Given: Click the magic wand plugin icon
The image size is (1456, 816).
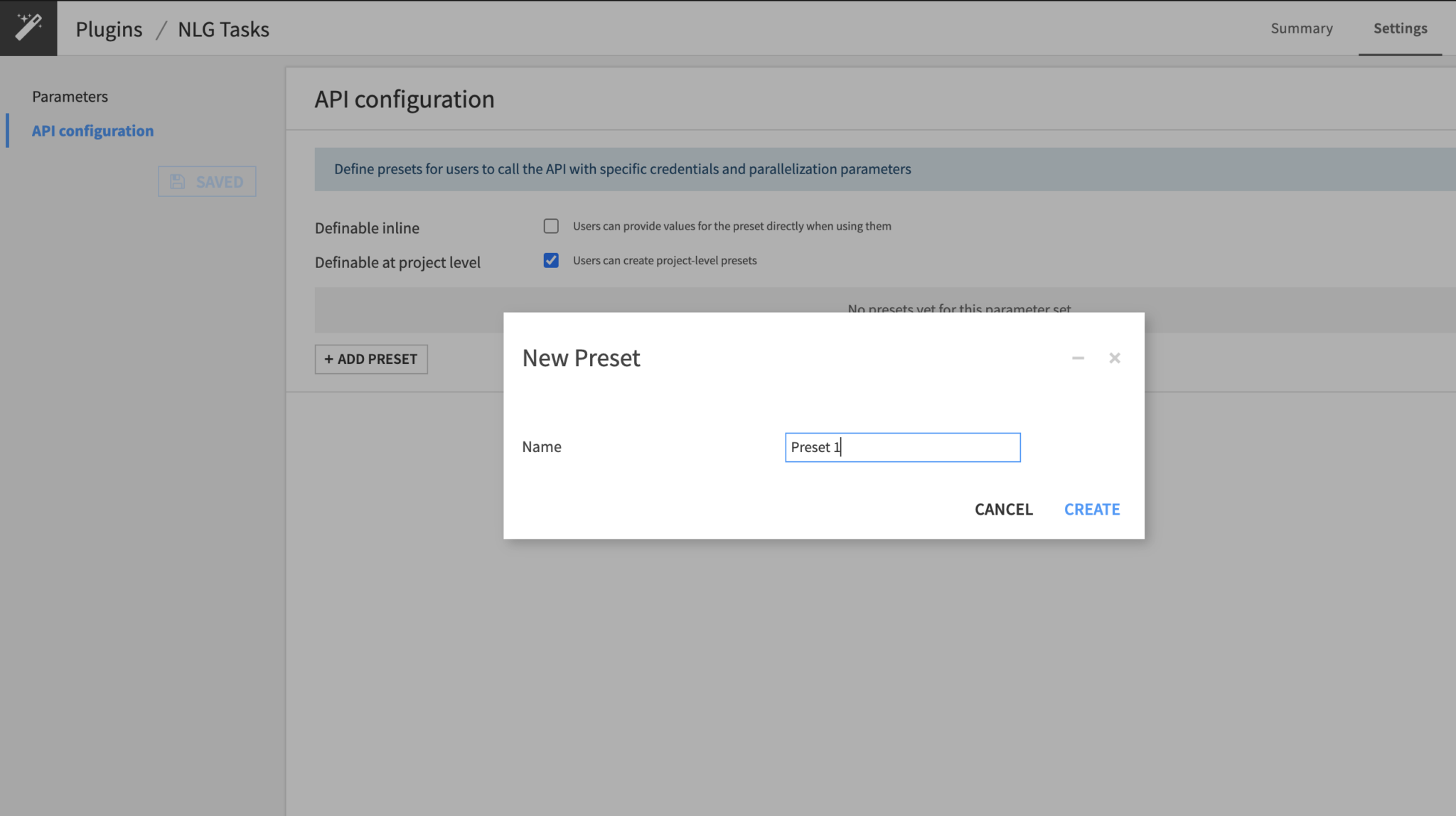Looking at the screenshot, I should [28, 28].
